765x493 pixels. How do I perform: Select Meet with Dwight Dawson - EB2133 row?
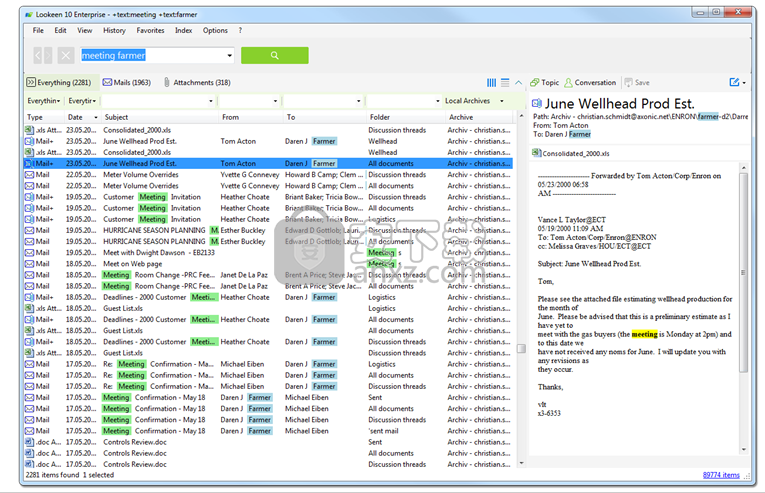[268, 253]
